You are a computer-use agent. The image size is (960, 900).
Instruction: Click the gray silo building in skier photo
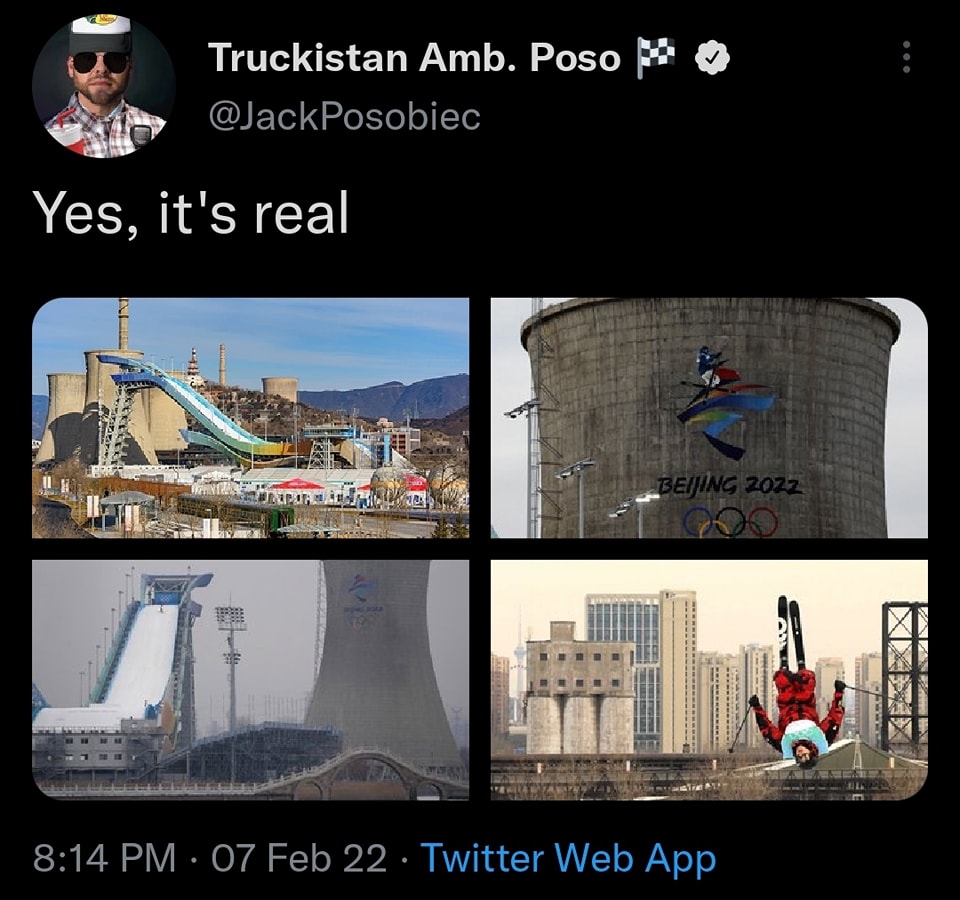[x=579, y=690]
